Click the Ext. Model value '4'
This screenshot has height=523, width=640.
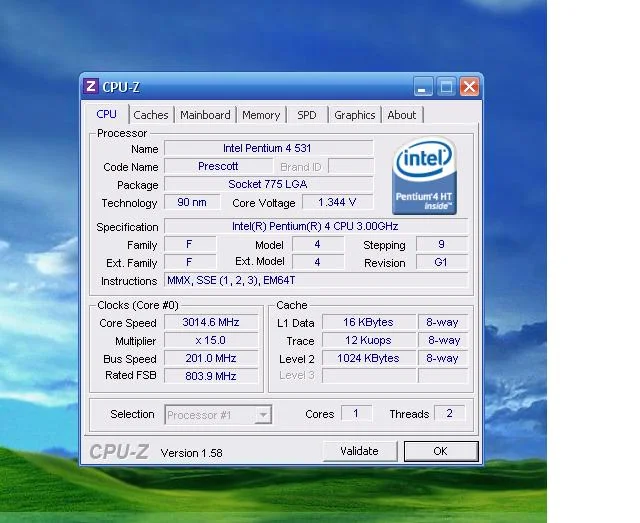click(x=318, y=262)
